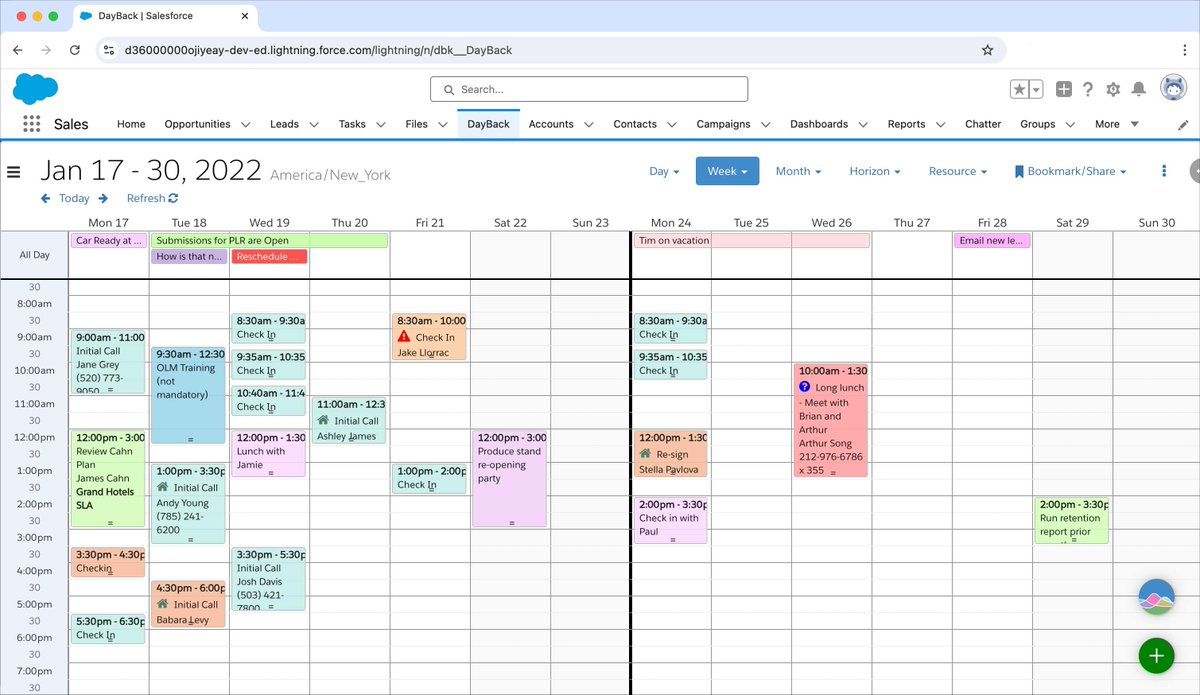This screenshot has width=1200, height=695.
Task: Open the Salesforce Help question mark icon
Action: point(1088,89)
